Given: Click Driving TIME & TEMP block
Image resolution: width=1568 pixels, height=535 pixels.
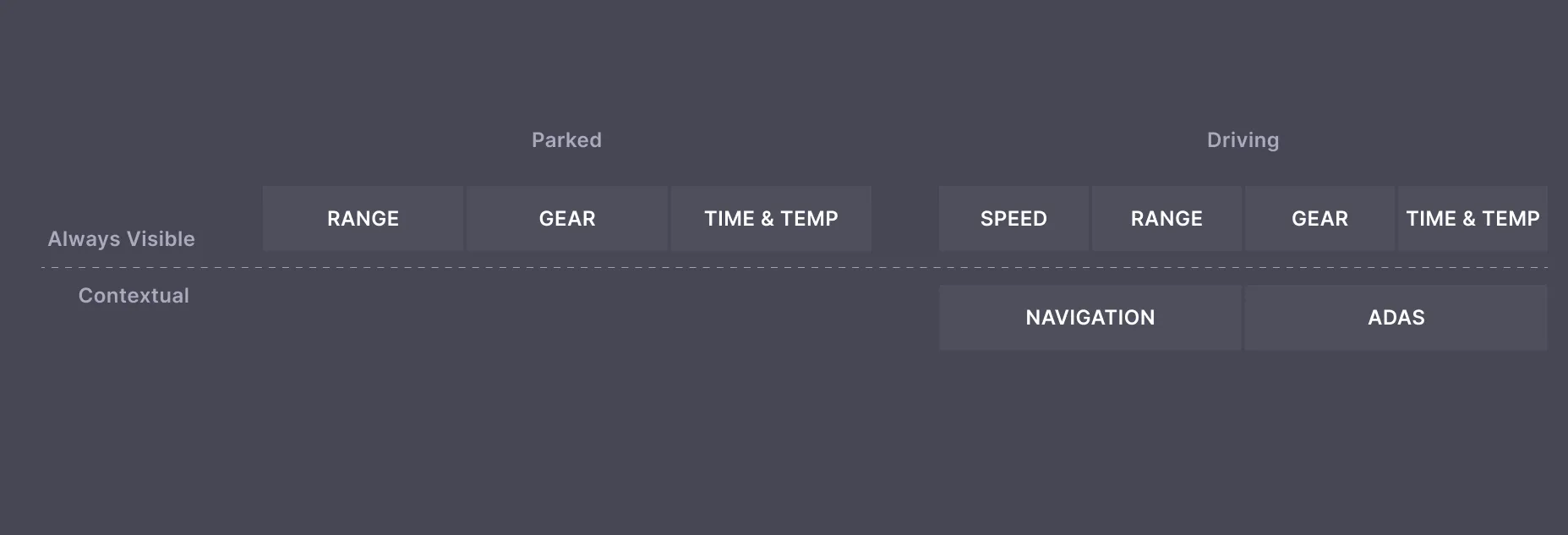Looking at the screenshot, I should point(1472,219).
